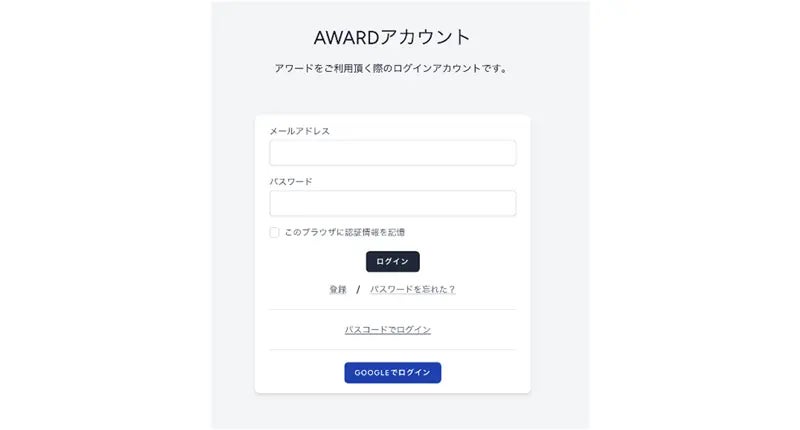The width and height of the screenshot is (800, 430).
Task: Click the メールアドレス input field
Action: [392, 153]
